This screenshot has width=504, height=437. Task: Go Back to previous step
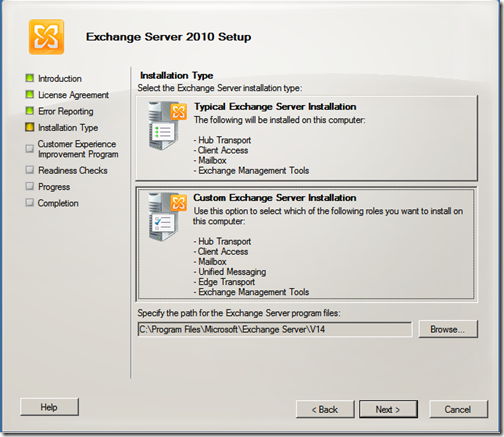pyautogui.click(x=325, y=409)
